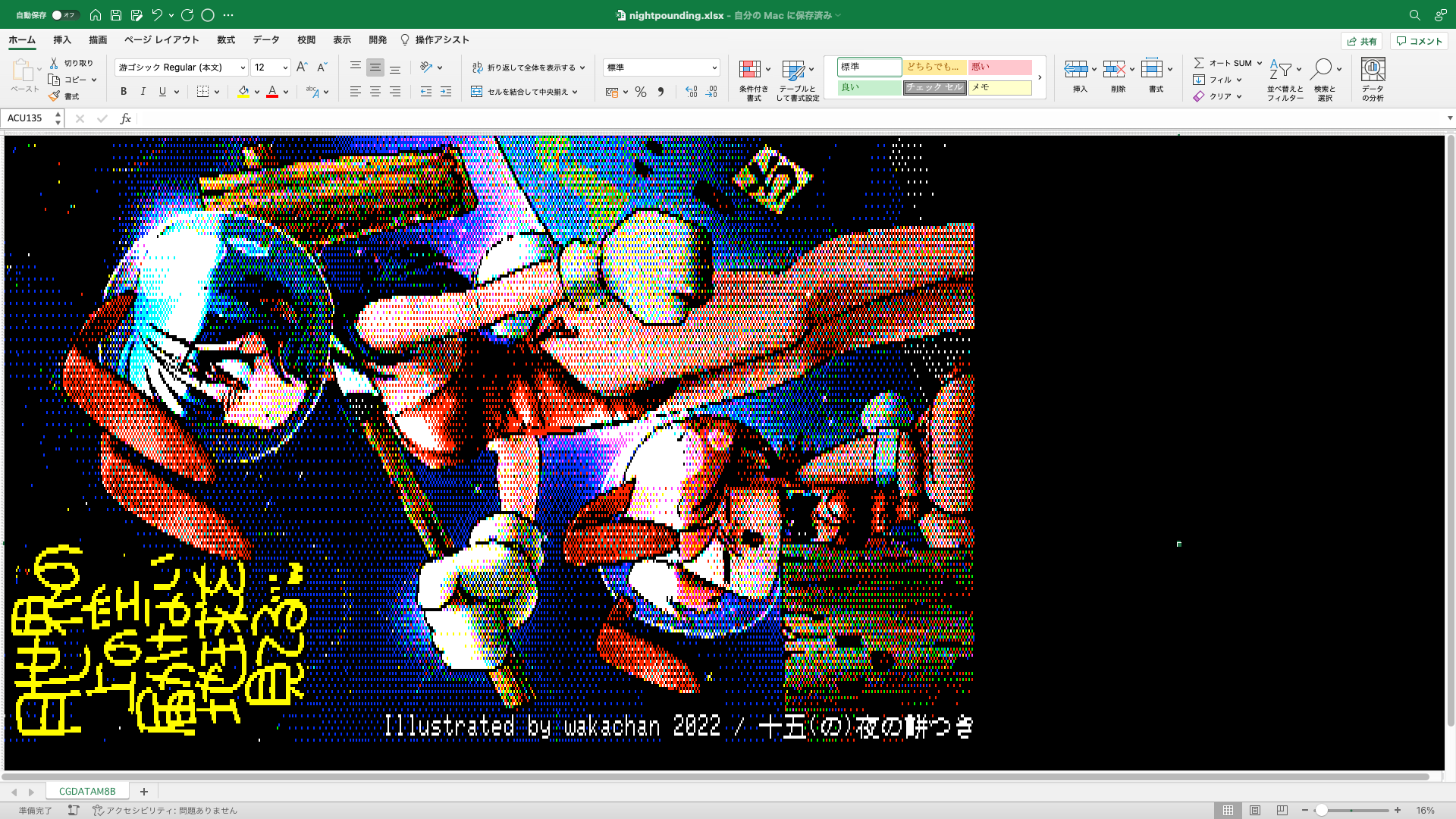Toggle align left
The height and width of the screenshot is (819, 1456).
(355, 92)
